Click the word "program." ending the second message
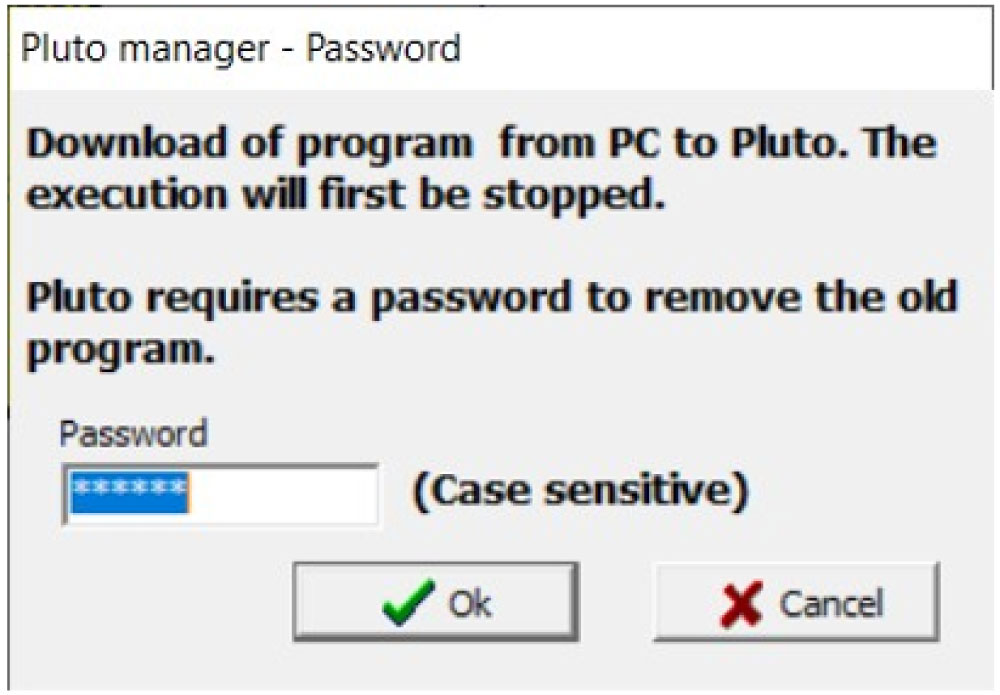Viewport: 1000px width, 695px height. [x=122, y=349]
